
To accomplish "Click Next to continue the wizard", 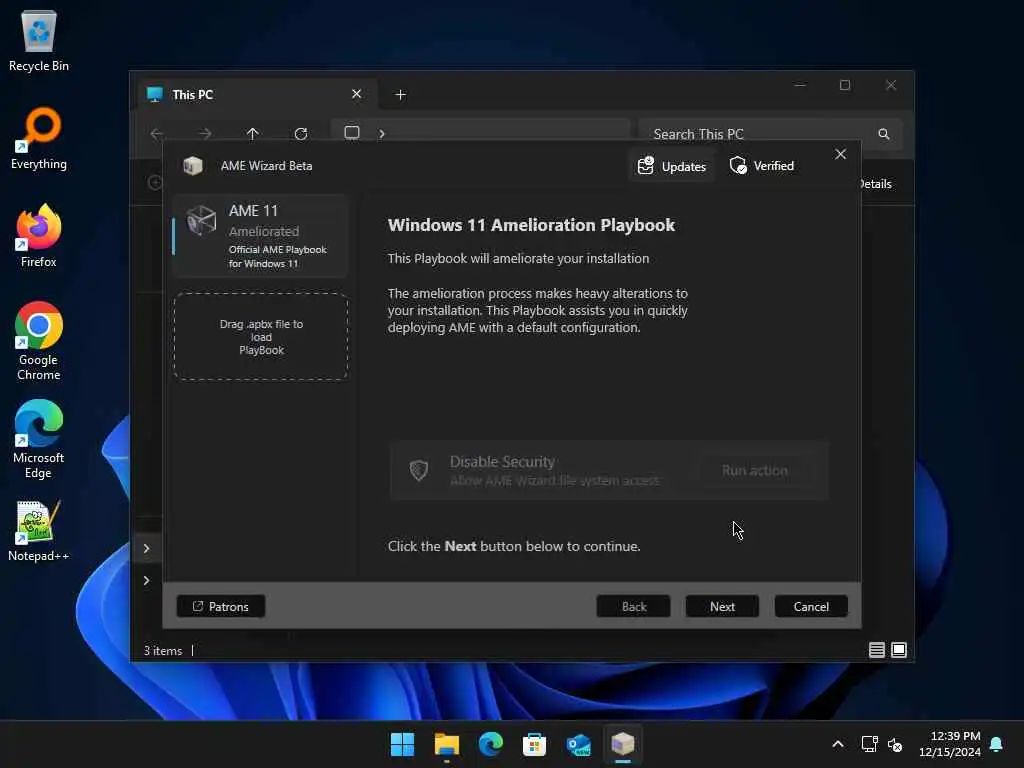I will pyautogui.click(x=722, y=607).
